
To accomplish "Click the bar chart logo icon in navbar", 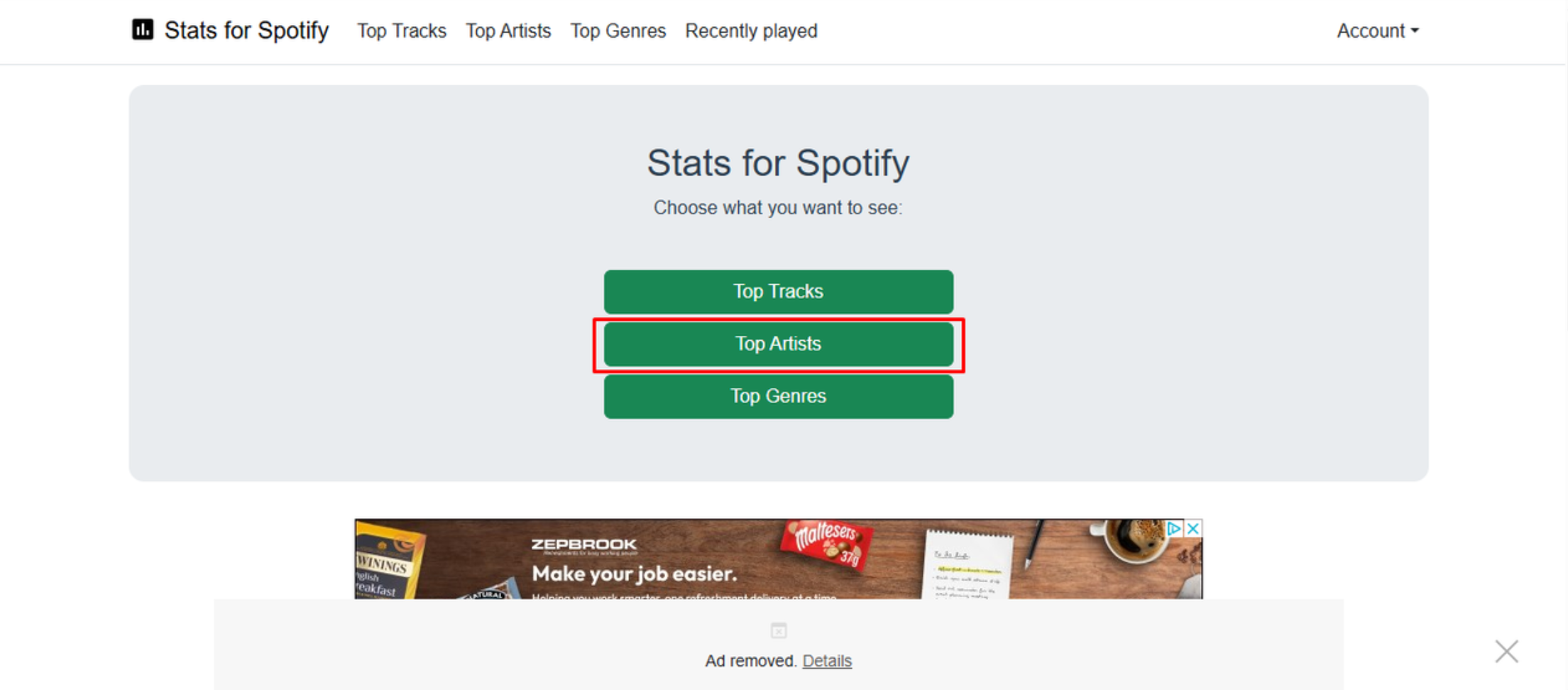I will pyautogui.click(x=143, y=30).
